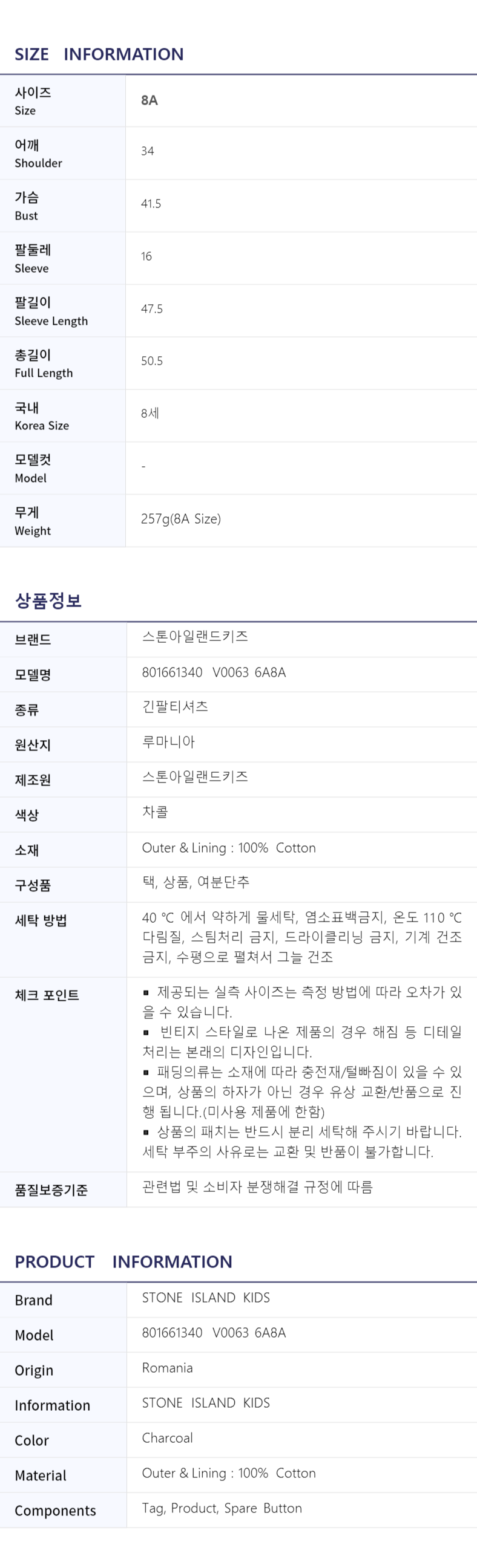Click the 상품정보 section heading
The width and height of the screenshot is (477, 1568).
pyautogui.click(x=48, y=600)
